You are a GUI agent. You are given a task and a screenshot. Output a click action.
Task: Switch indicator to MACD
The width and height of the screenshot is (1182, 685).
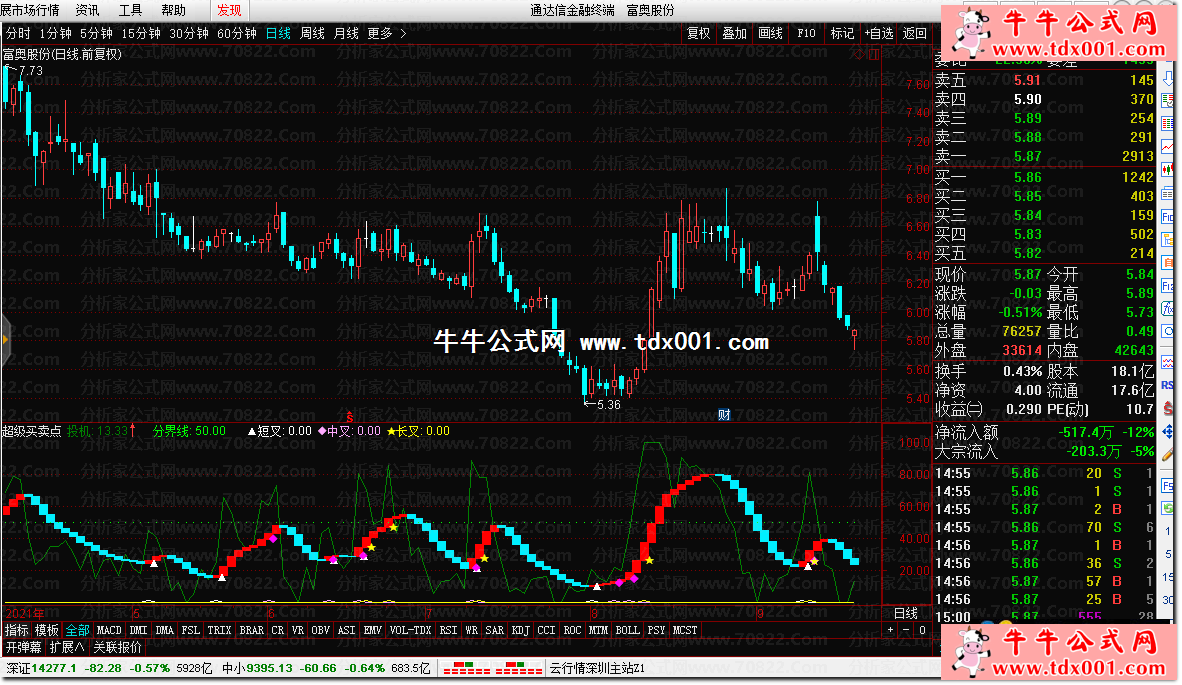pos(109,630)
